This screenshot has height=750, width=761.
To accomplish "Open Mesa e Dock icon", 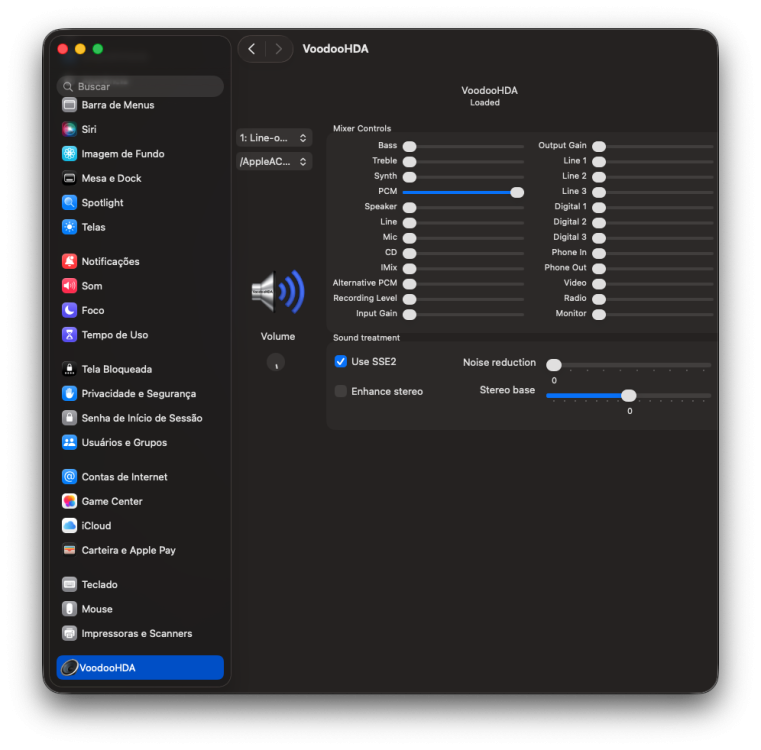I will (69, 178).
